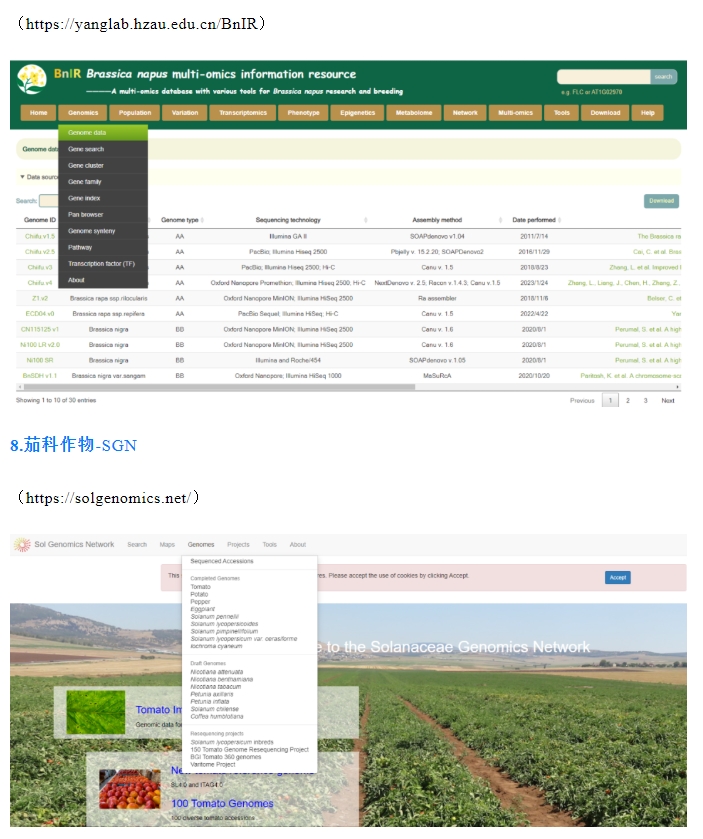Open the Network menu

(466, 114)
